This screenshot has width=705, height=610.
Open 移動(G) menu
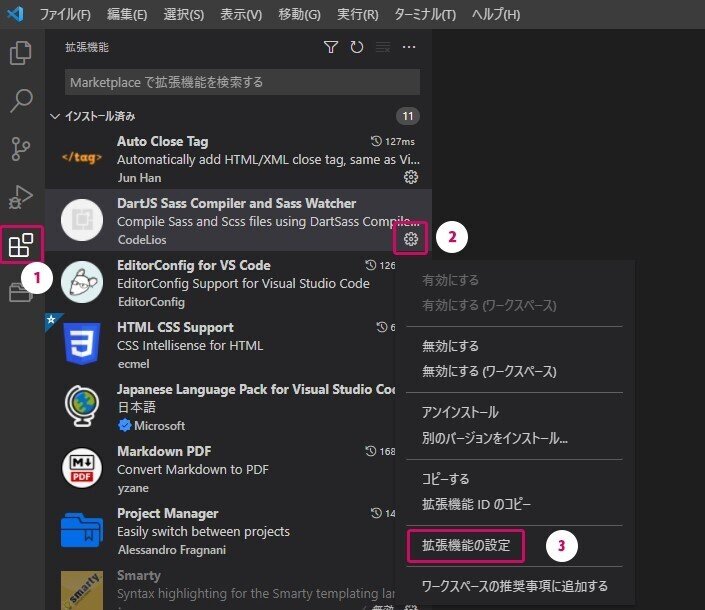tap(299, 14)
